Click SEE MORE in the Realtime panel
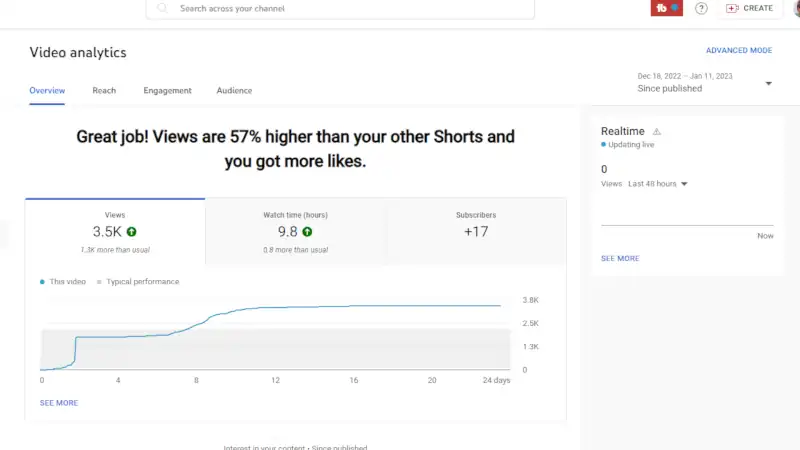Screen dimensions: 800x450 (x=620, y=258)
